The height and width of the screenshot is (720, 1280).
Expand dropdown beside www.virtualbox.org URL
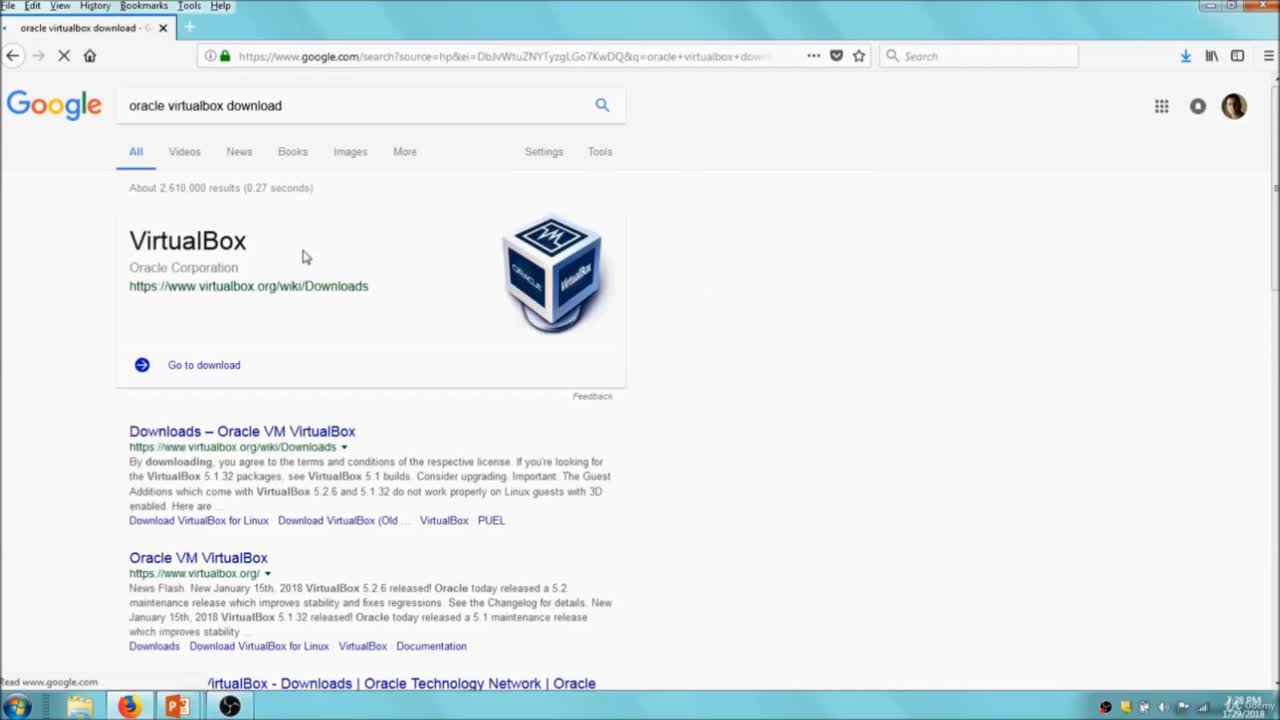pyautogui.click(x=267, y=574)
